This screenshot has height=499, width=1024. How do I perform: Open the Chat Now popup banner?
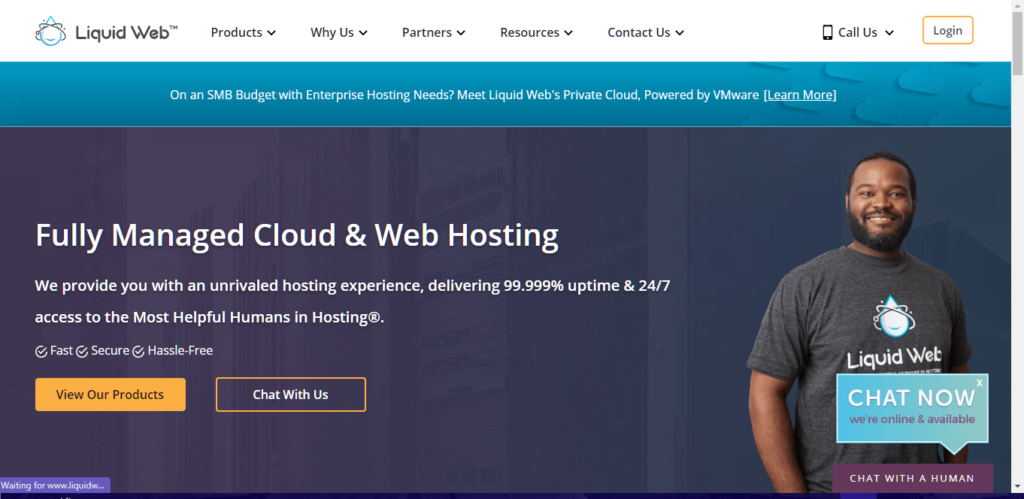[x=912, y=408]
